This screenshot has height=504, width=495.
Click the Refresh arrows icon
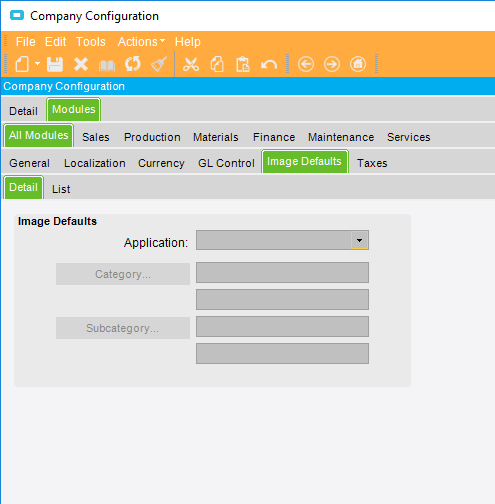[x=133, y=64]
